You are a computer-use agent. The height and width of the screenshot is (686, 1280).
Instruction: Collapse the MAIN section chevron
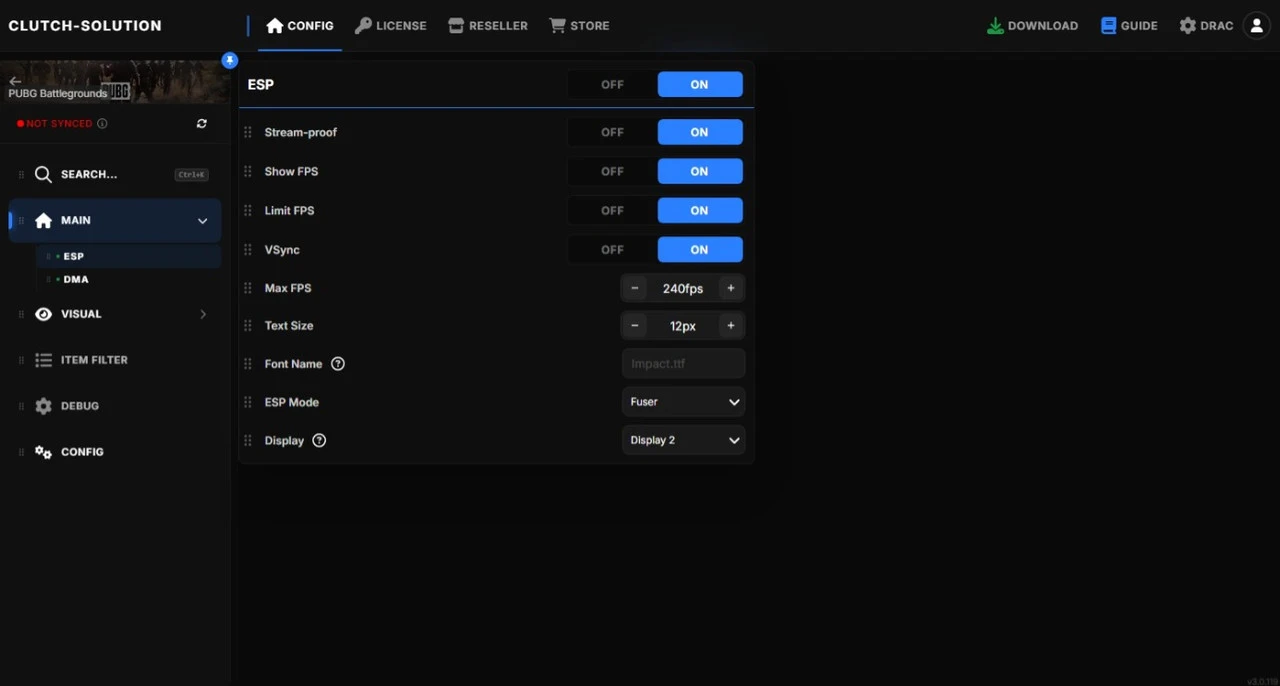(202, 221)
